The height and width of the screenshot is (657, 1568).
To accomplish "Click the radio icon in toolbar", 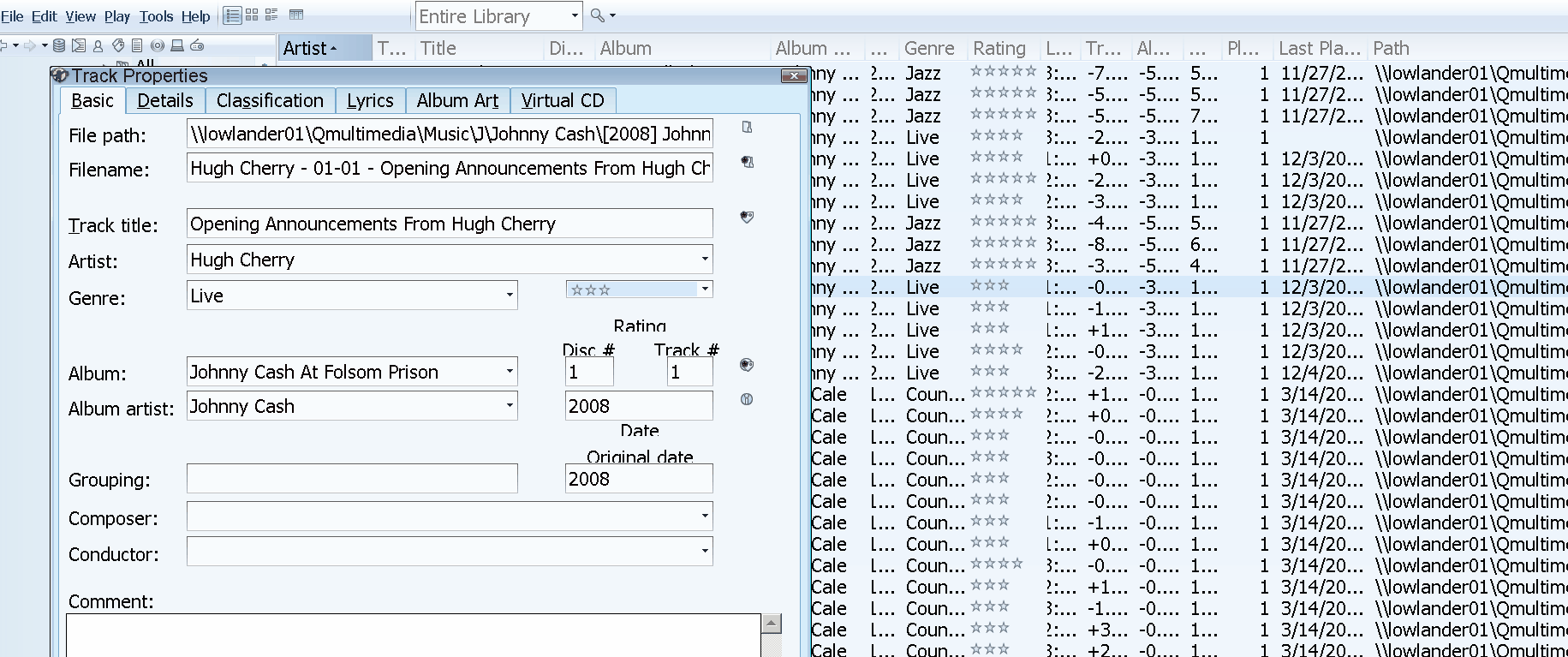I will [x=197, y=45].
